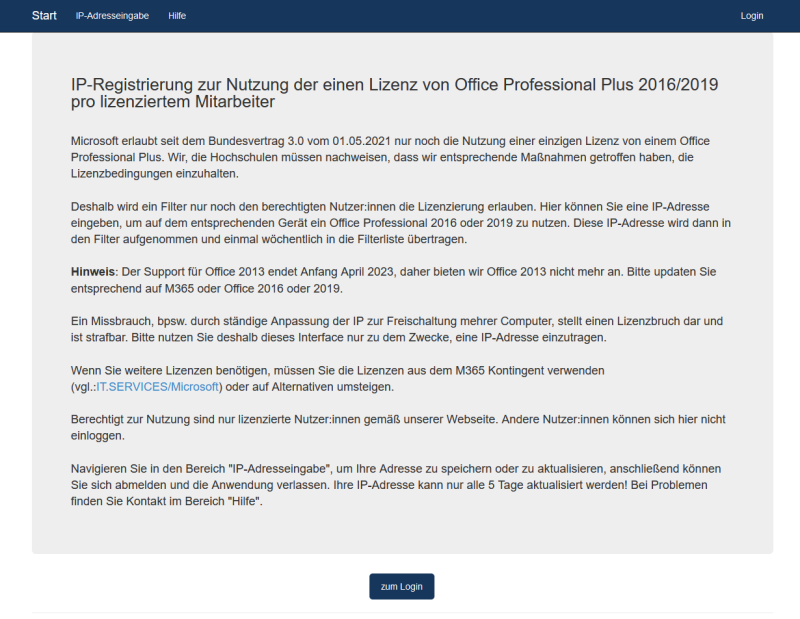Viewport: 800px width, 619px height.
Task: Click the 'IP-Registrierung zur Nutzung' page heading
Action: (x=394, y=84)
